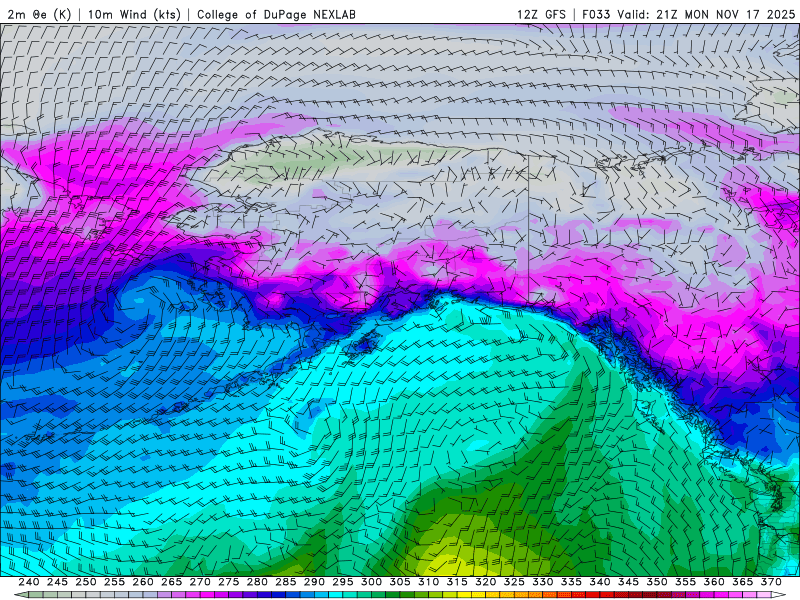Click the 350 value on the color scale
Image resolution: width=800 pixels, height=600 pixels.
657,582
